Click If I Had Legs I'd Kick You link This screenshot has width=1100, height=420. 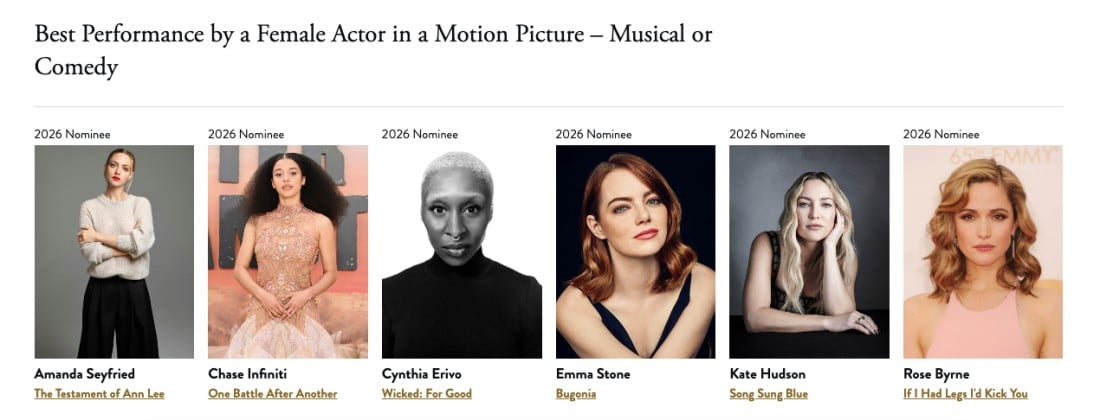click(965, 394)
